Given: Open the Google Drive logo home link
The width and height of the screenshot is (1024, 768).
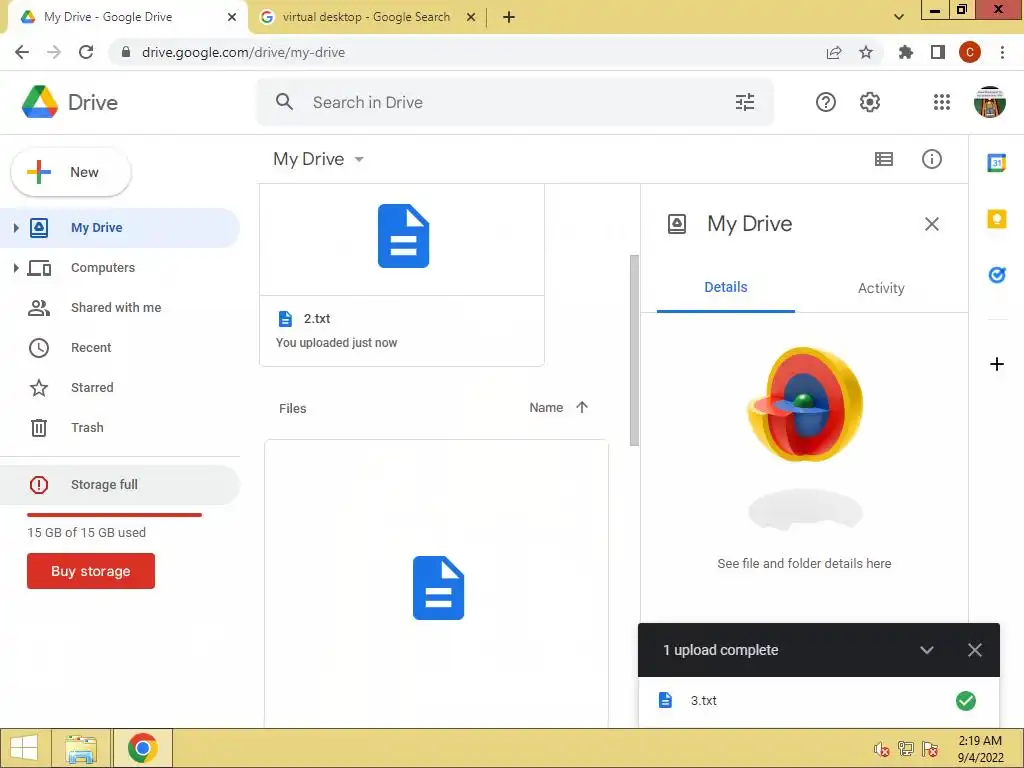Looking at the screenshot, I should click(x=70, y=102).
